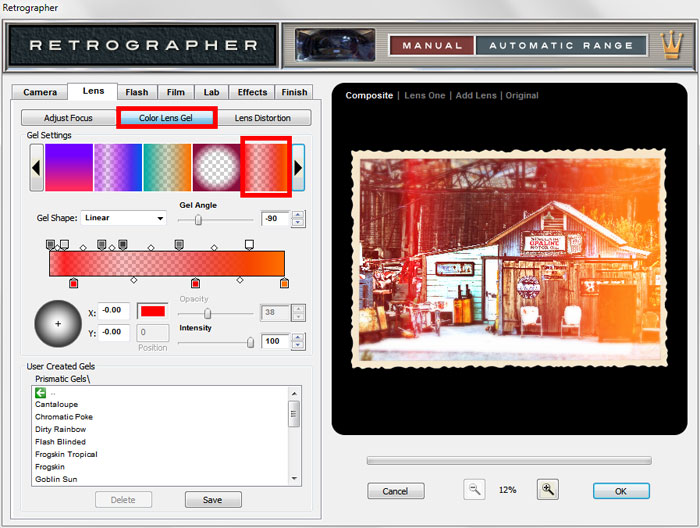Choose the violet-to-blue gel preset

118,167
